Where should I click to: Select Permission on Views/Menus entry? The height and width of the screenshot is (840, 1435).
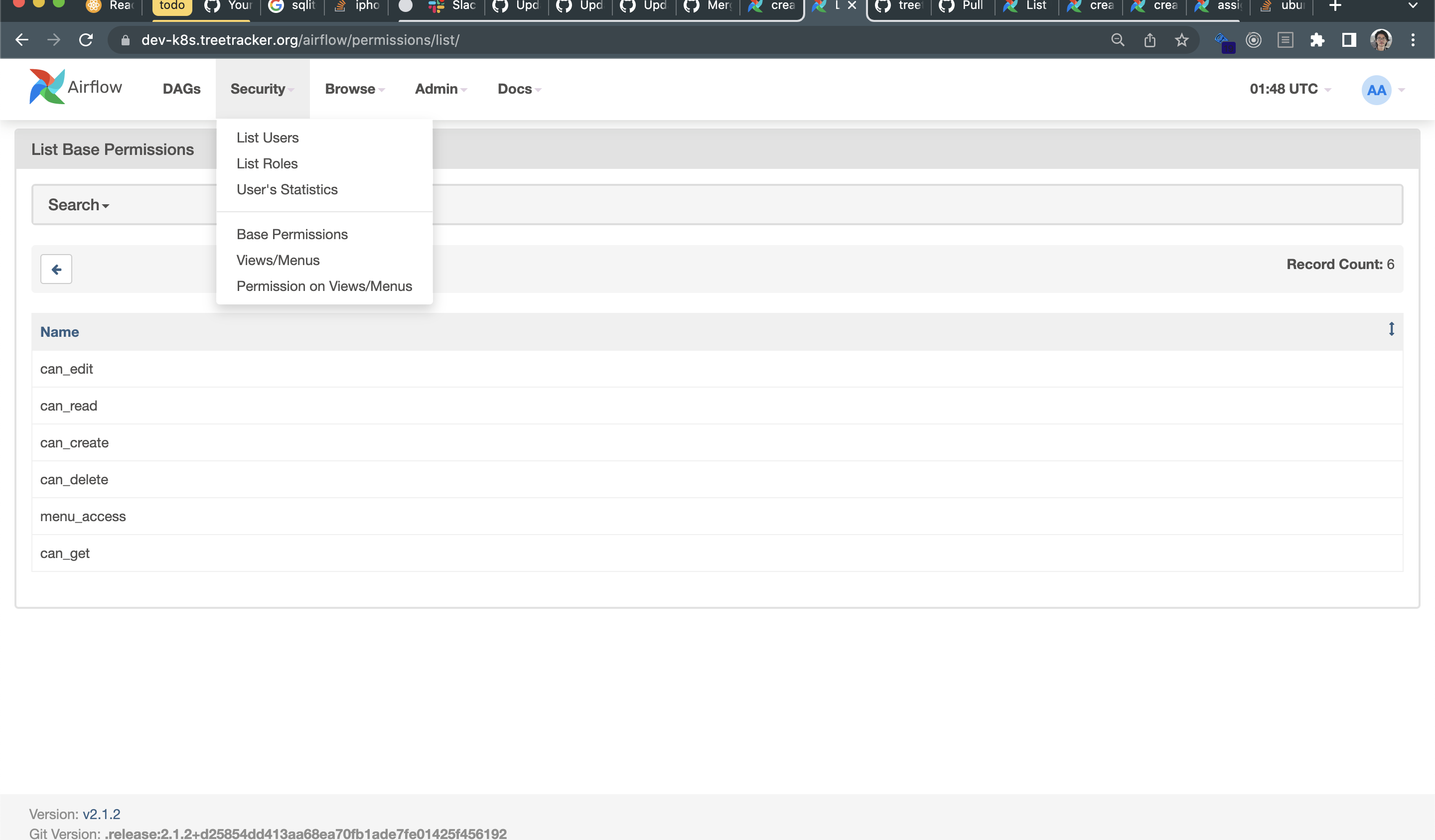323,286
